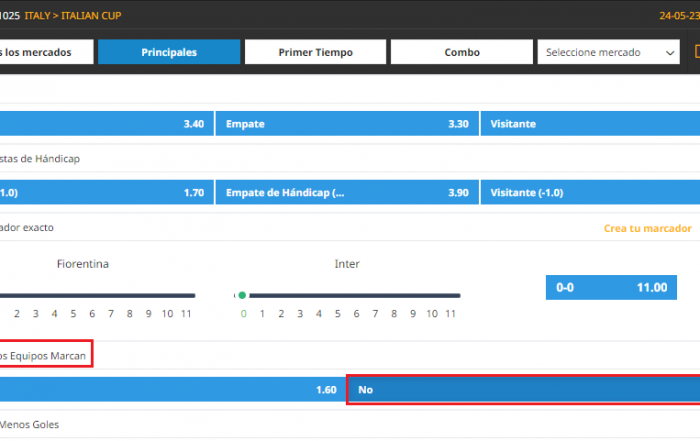Set the Inter score to 3
Image resolution: width=700 pixels, height=441 pixels.
coord(299,314)
